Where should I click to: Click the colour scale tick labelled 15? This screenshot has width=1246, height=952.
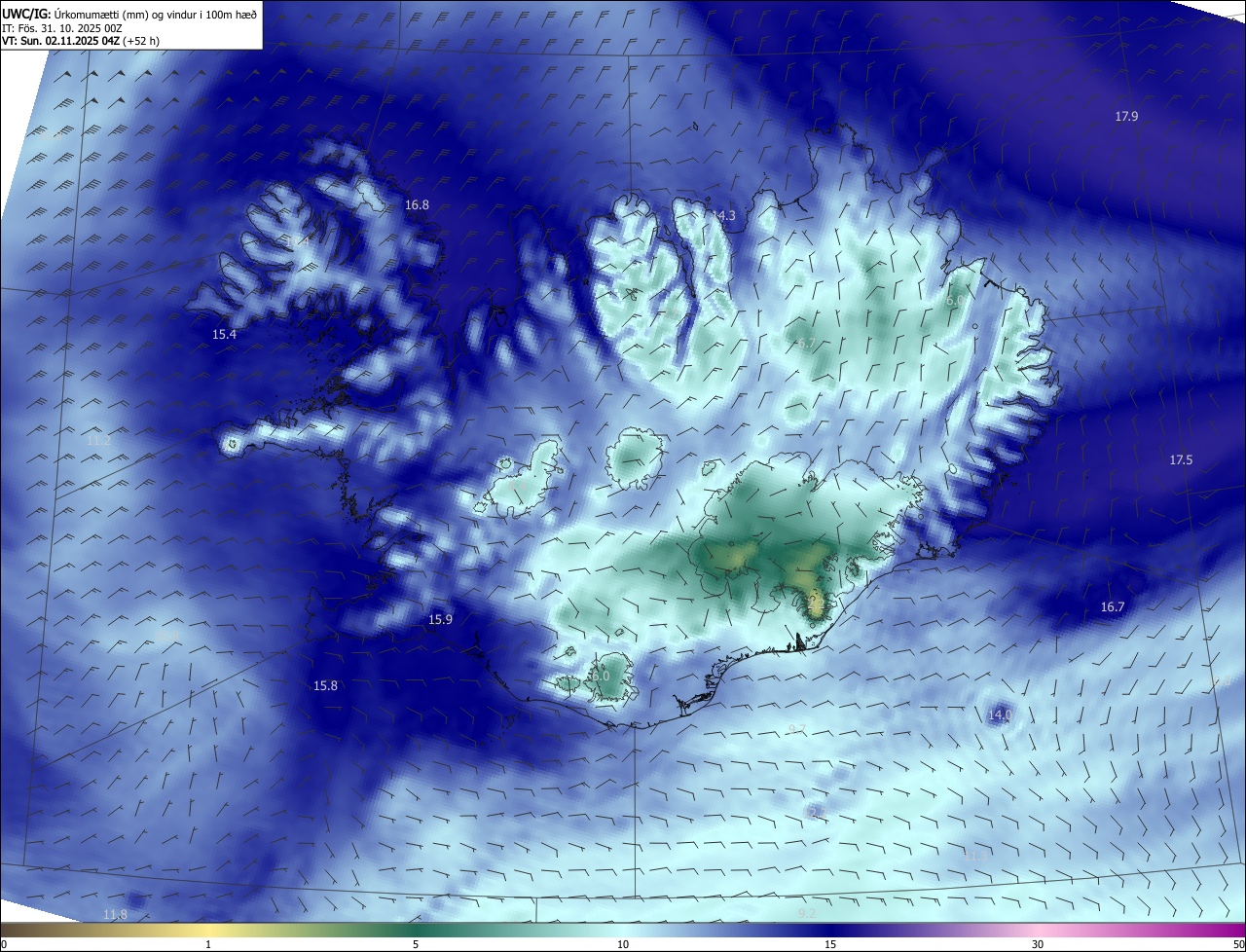click(x=830, y=944)
